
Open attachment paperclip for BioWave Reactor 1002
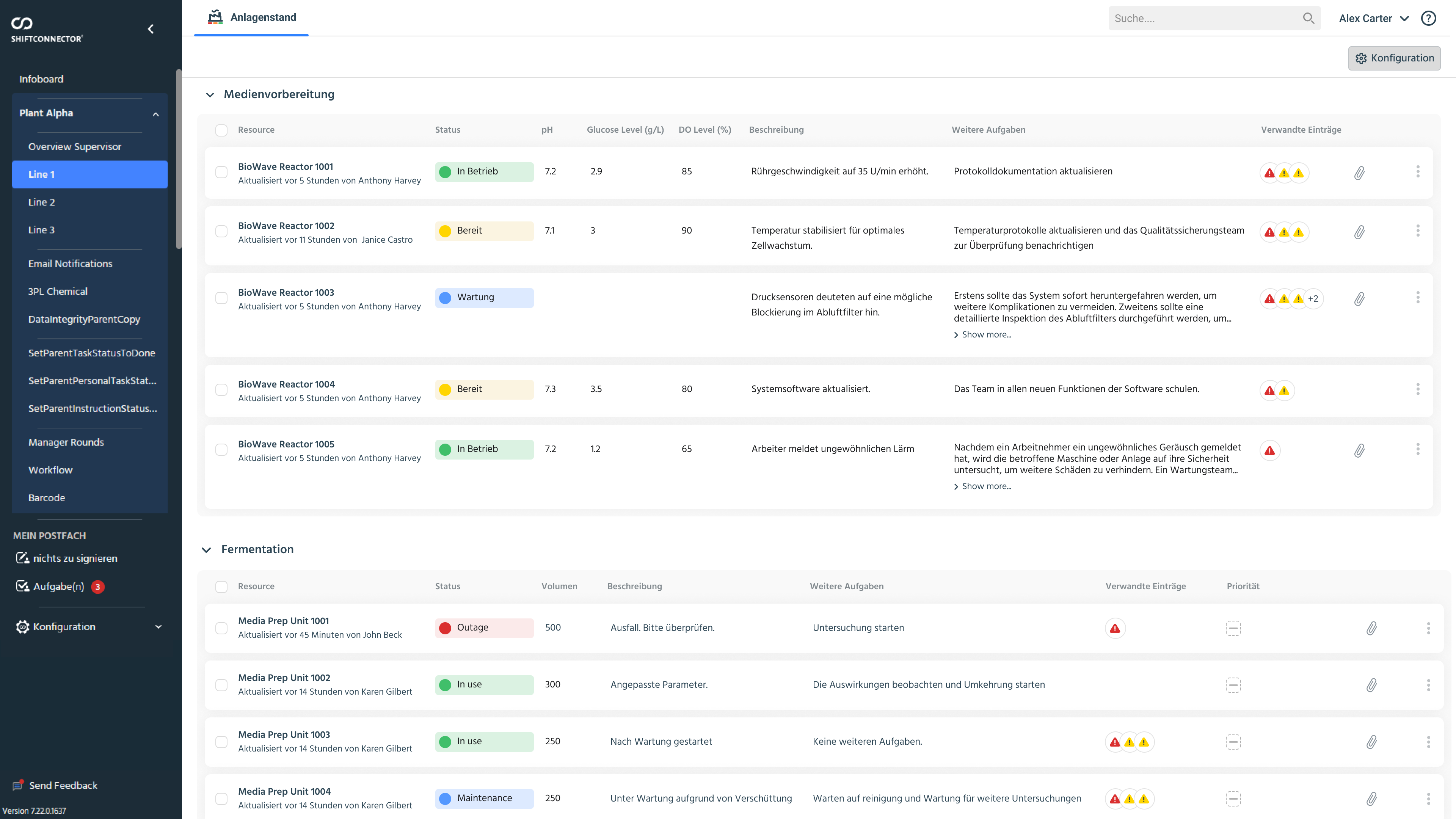pos(1359,232)
